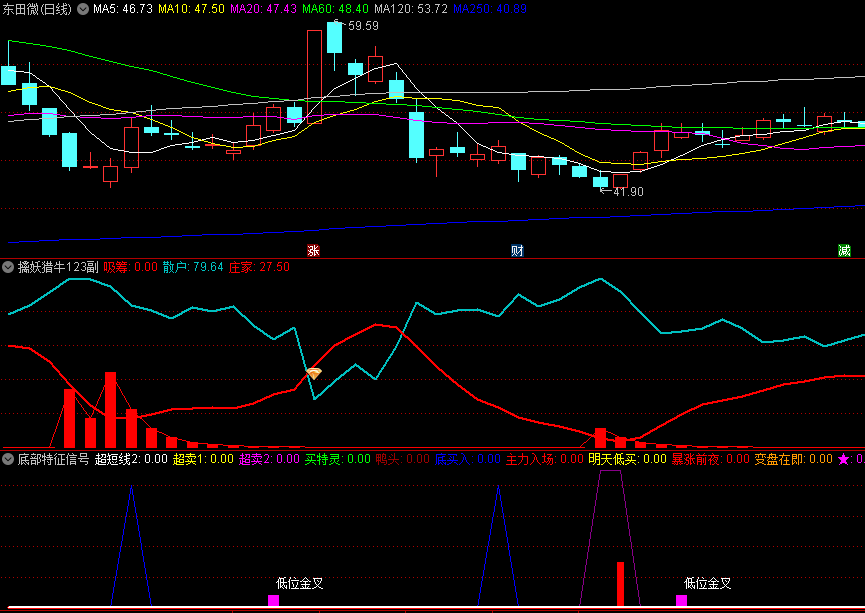Open dropdown beside 底部特征信号 indicator
The width and height of the screenshot is (865, 613).
(x=8, y=459)
